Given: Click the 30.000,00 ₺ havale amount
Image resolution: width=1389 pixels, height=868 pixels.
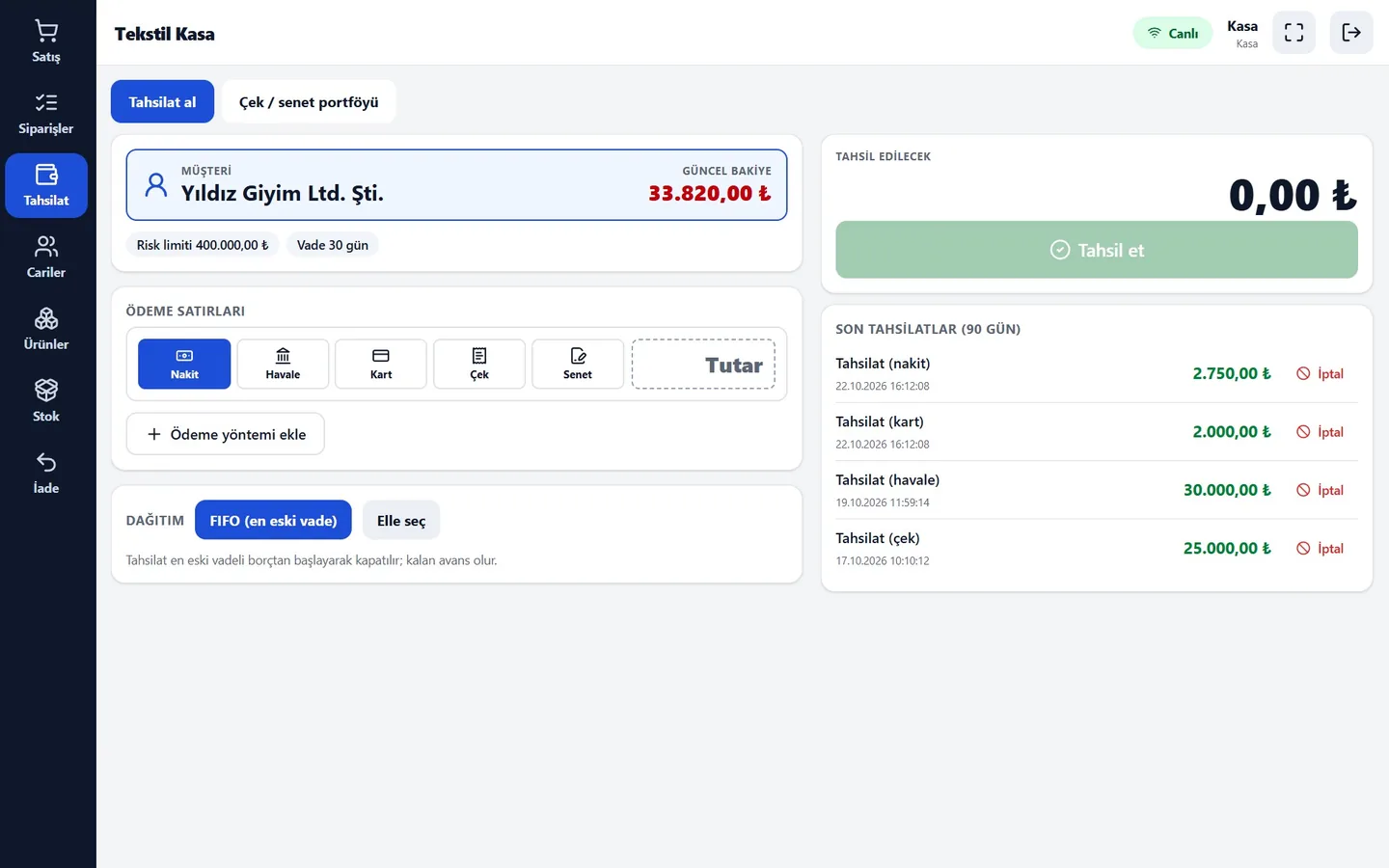Looking at the screenshot, I should 1227,490.
